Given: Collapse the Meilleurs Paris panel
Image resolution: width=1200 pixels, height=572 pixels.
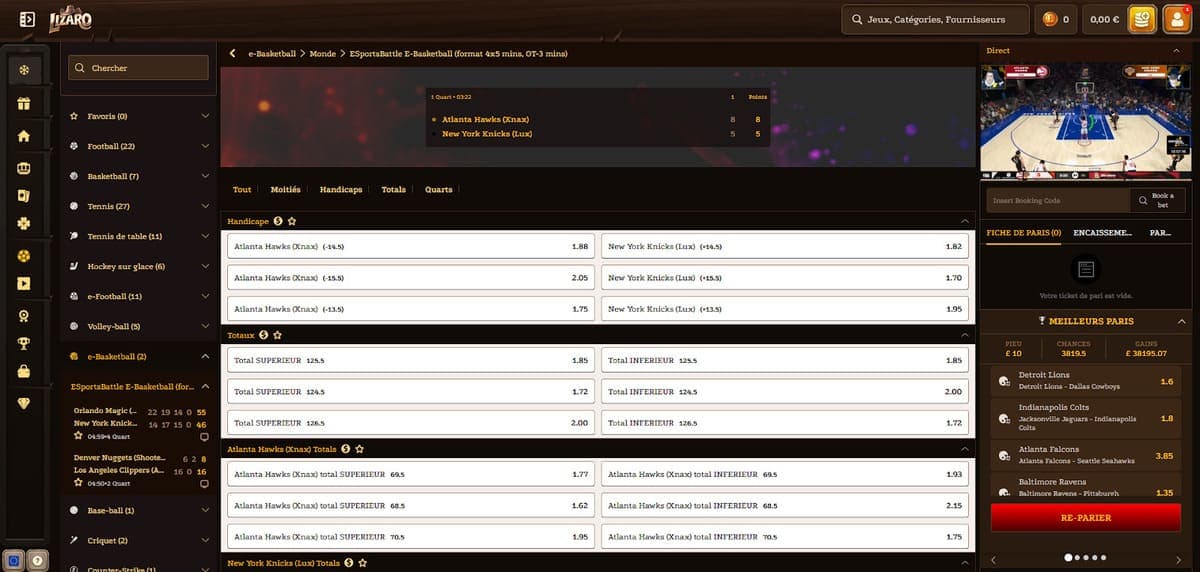Looking at the screenshot, I should pyautogui.click(x=1182, y=321).
